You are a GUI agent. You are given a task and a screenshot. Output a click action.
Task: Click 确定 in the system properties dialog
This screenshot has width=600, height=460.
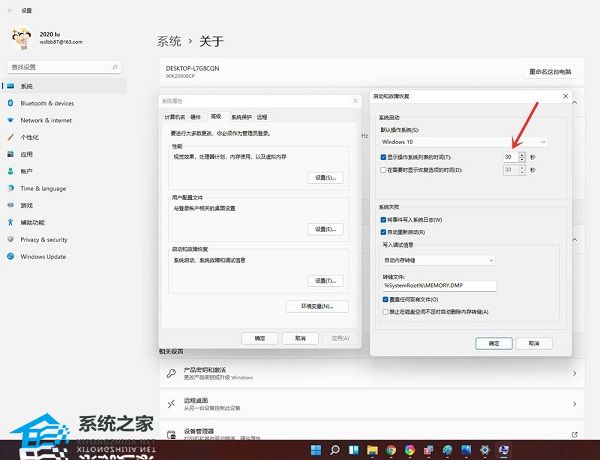(x=260, y=338)
